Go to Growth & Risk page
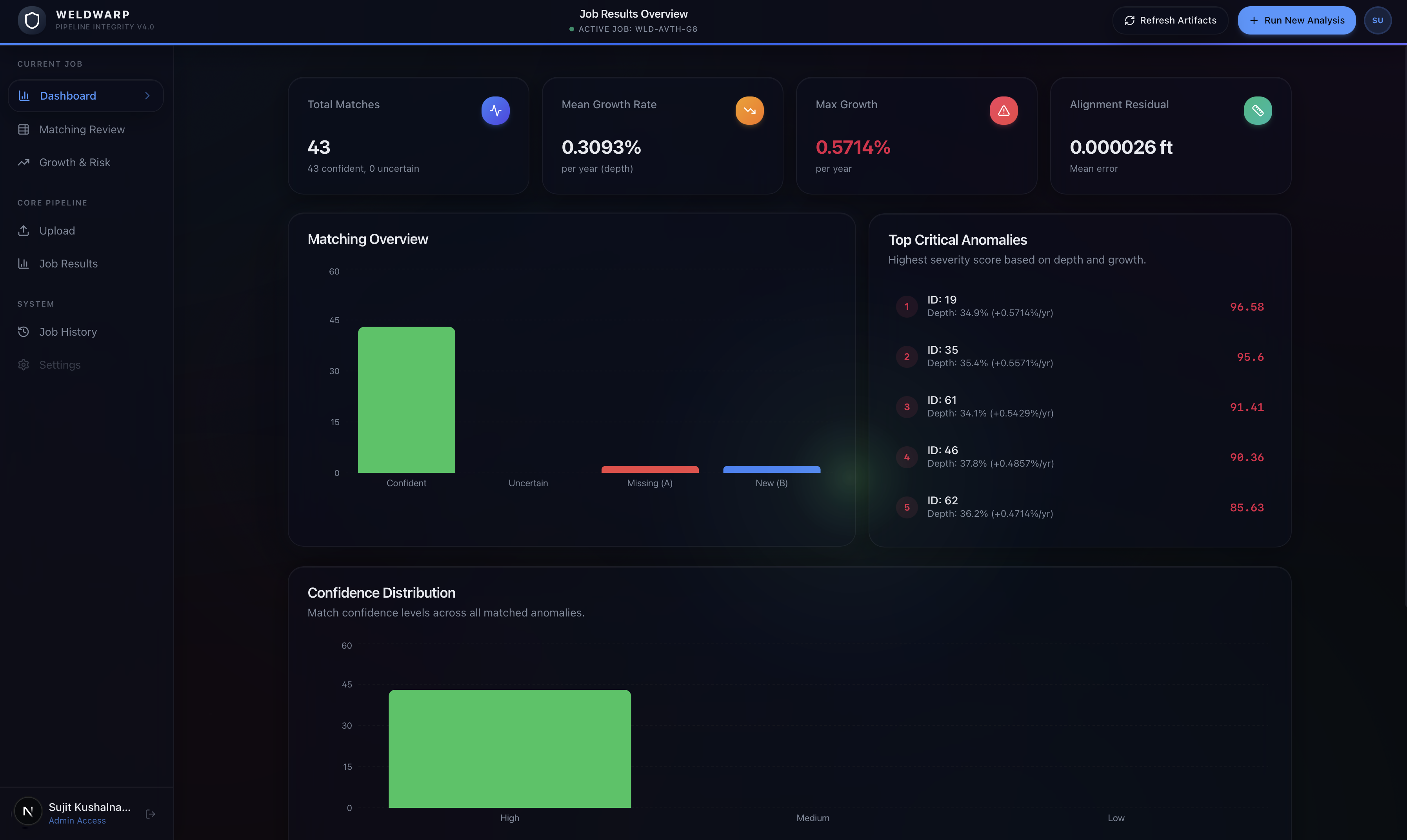Screen dimensions: 1407x840 [x=74, y=162]
